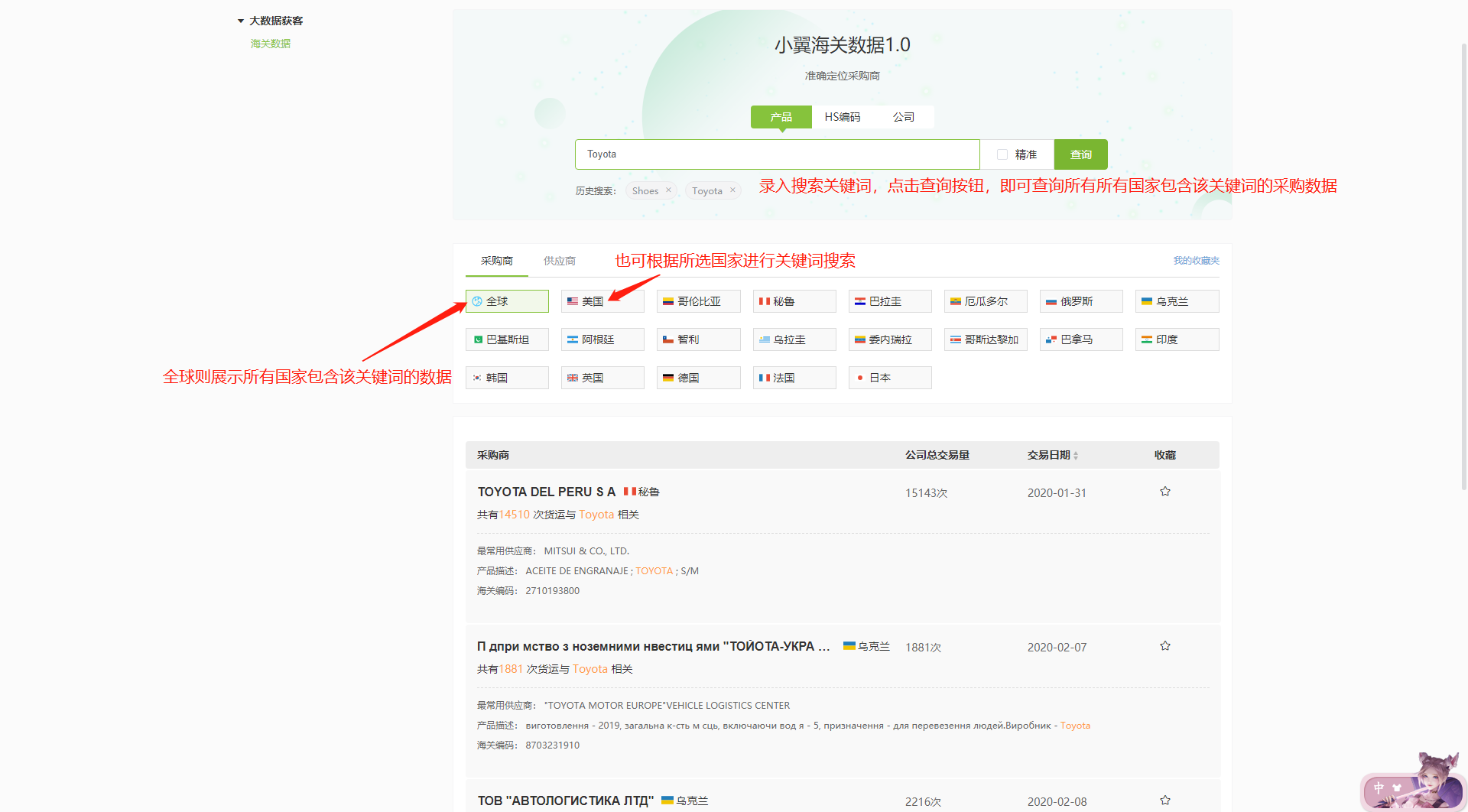This screenshot has height=812, width=1468.
Task: Filter by 巴基斯坦 flag button
Action: click(507, 339)
